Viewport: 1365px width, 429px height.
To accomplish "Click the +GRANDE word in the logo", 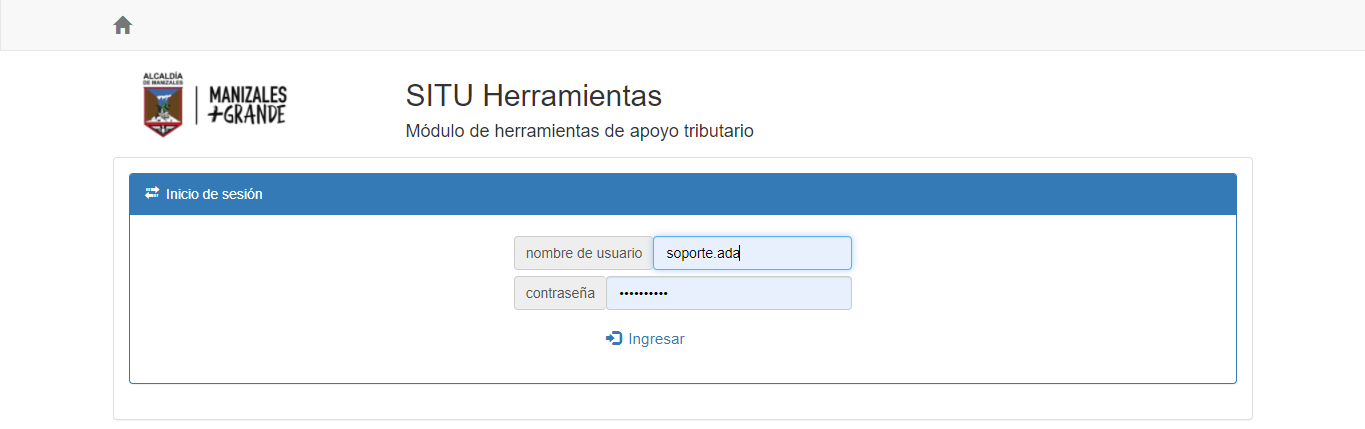I will pos(247,115).
